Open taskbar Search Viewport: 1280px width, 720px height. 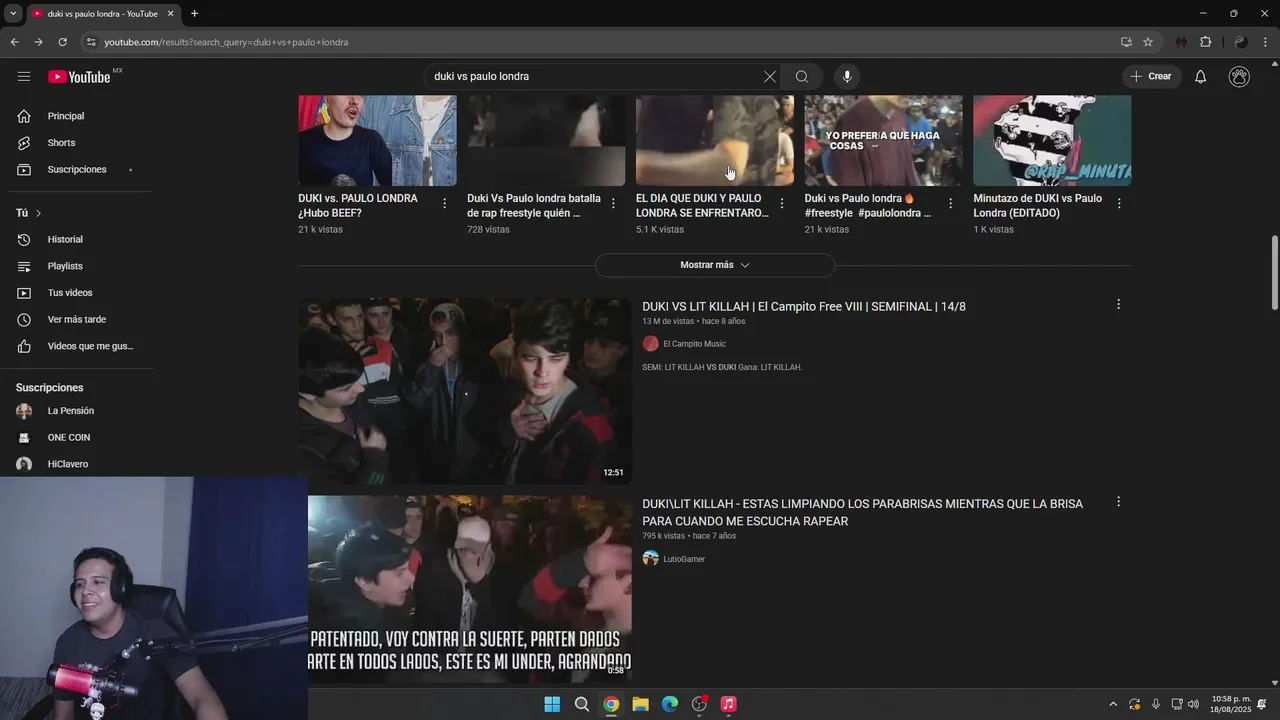[581, 704]
